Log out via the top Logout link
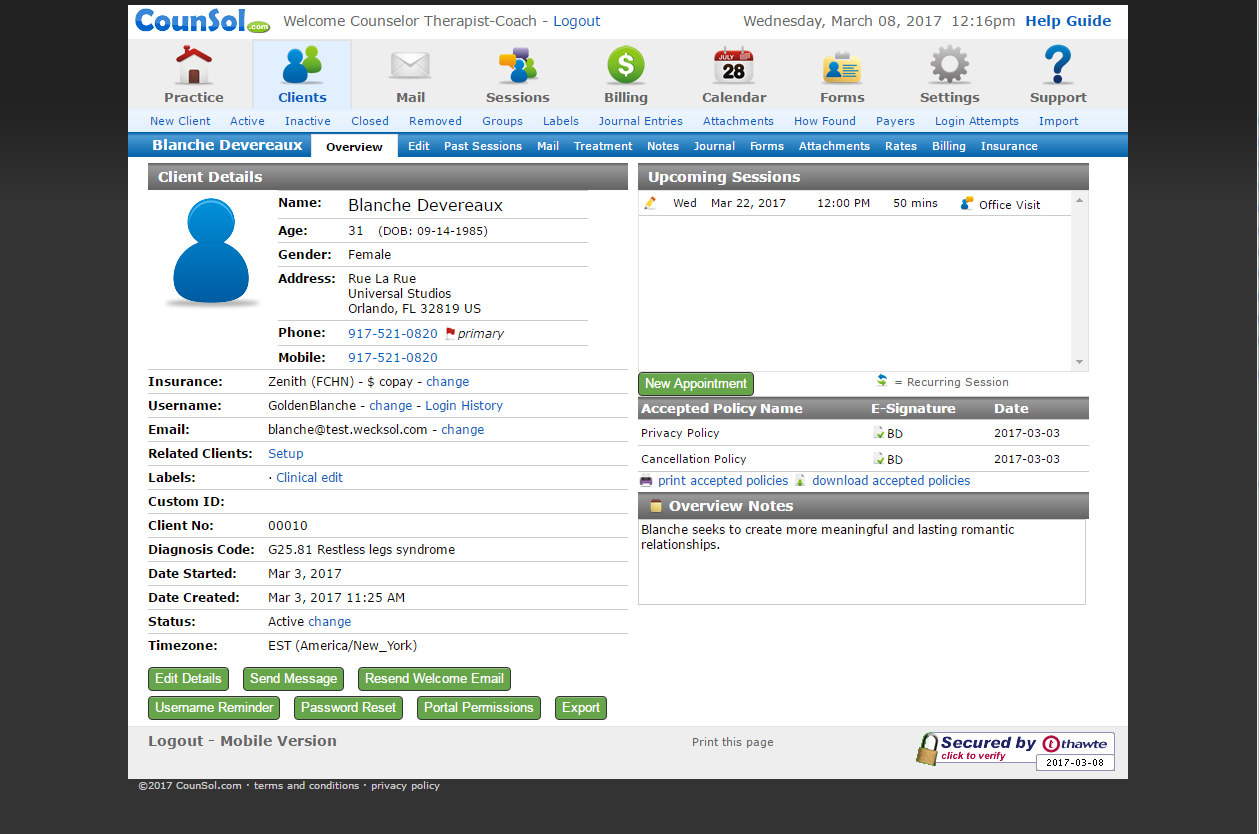Viewport: 1259px width, 834px height. (577, 21)
